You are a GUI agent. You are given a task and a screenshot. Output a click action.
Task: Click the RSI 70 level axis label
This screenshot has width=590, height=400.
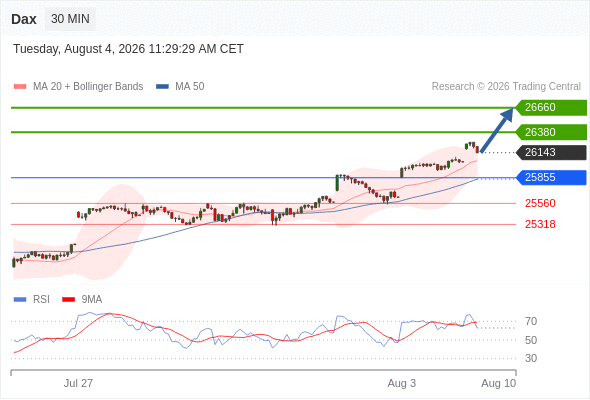coord(531,321)
